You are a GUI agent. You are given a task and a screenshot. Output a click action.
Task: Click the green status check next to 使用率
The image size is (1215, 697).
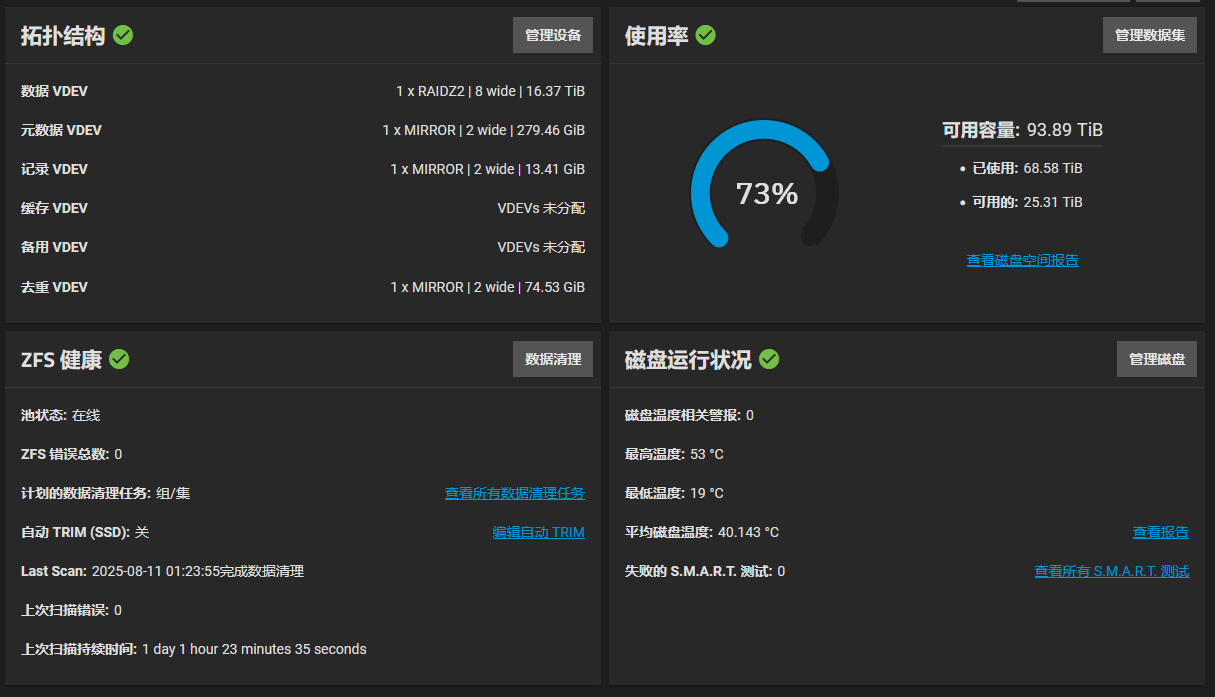705,35
